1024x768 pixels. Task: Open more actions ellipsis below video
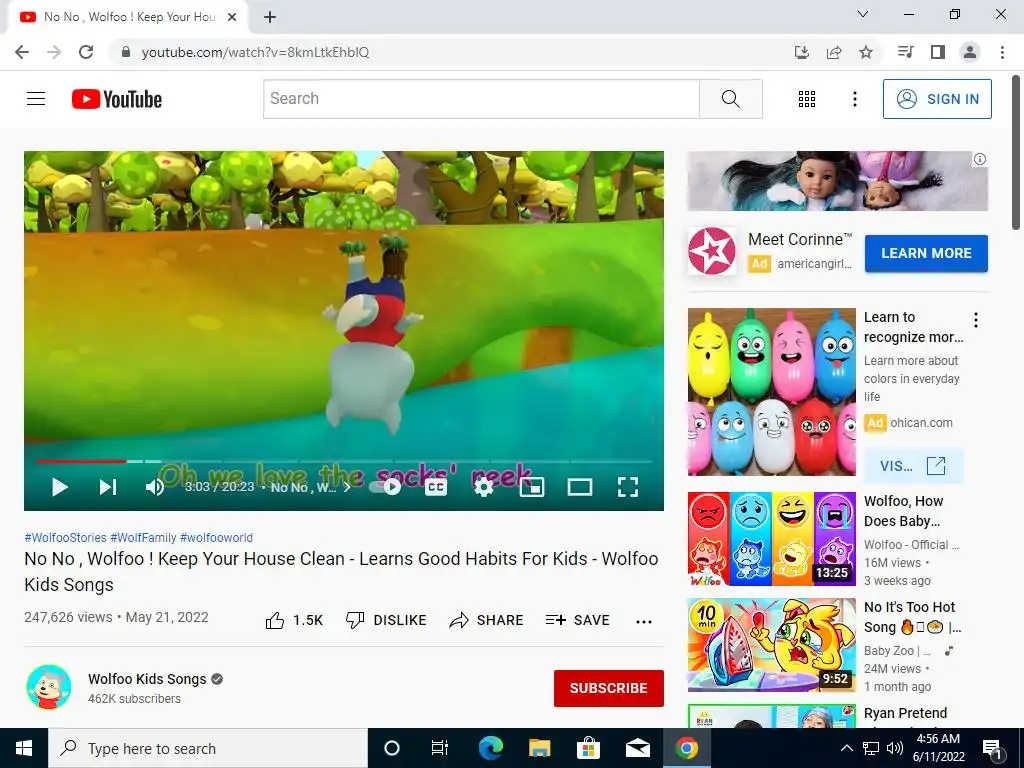(644, 622)
